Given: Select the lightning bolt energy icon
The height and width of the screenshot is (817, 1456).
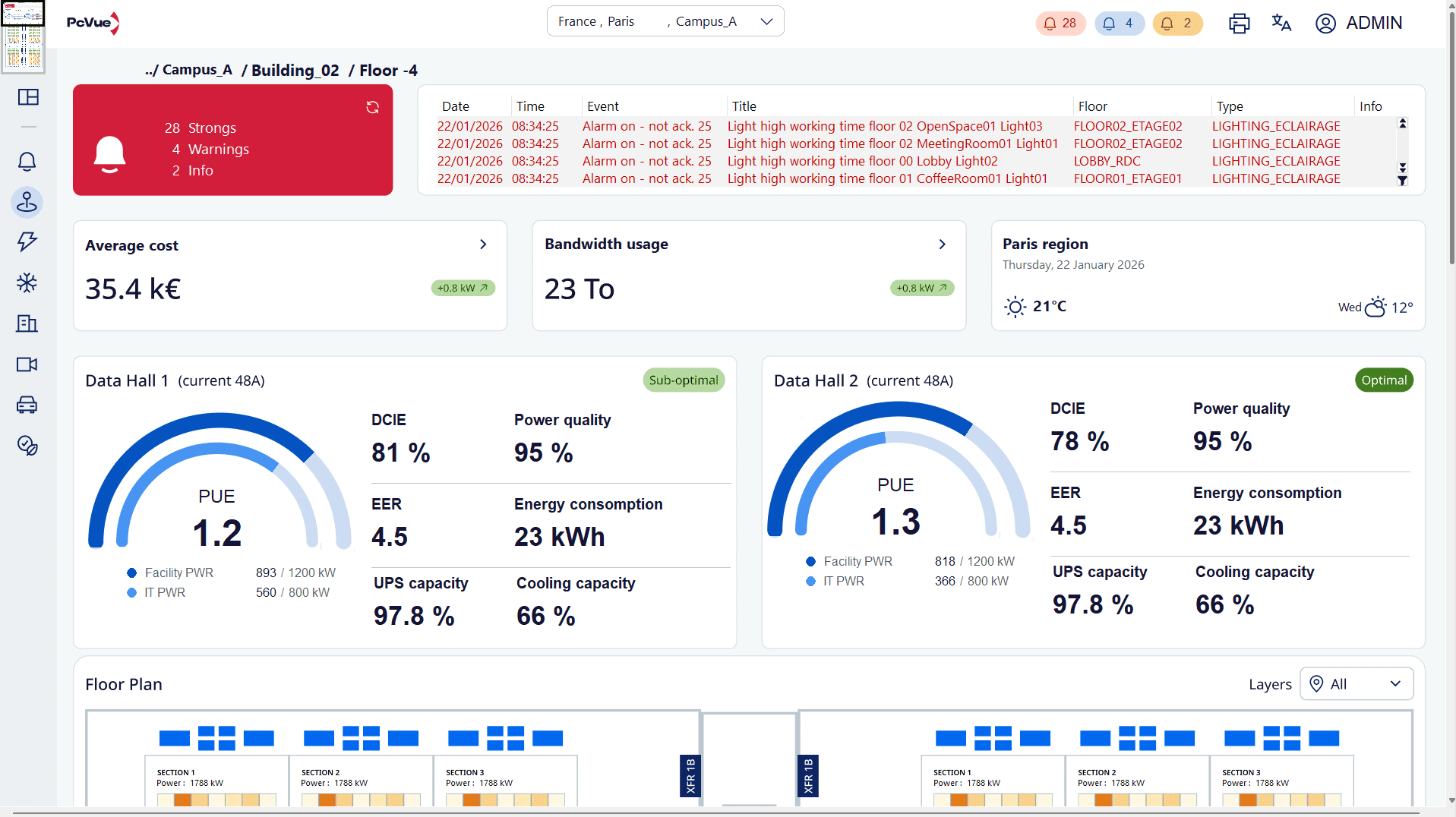Looking at the screenshot, I should (x=27, y=241).
